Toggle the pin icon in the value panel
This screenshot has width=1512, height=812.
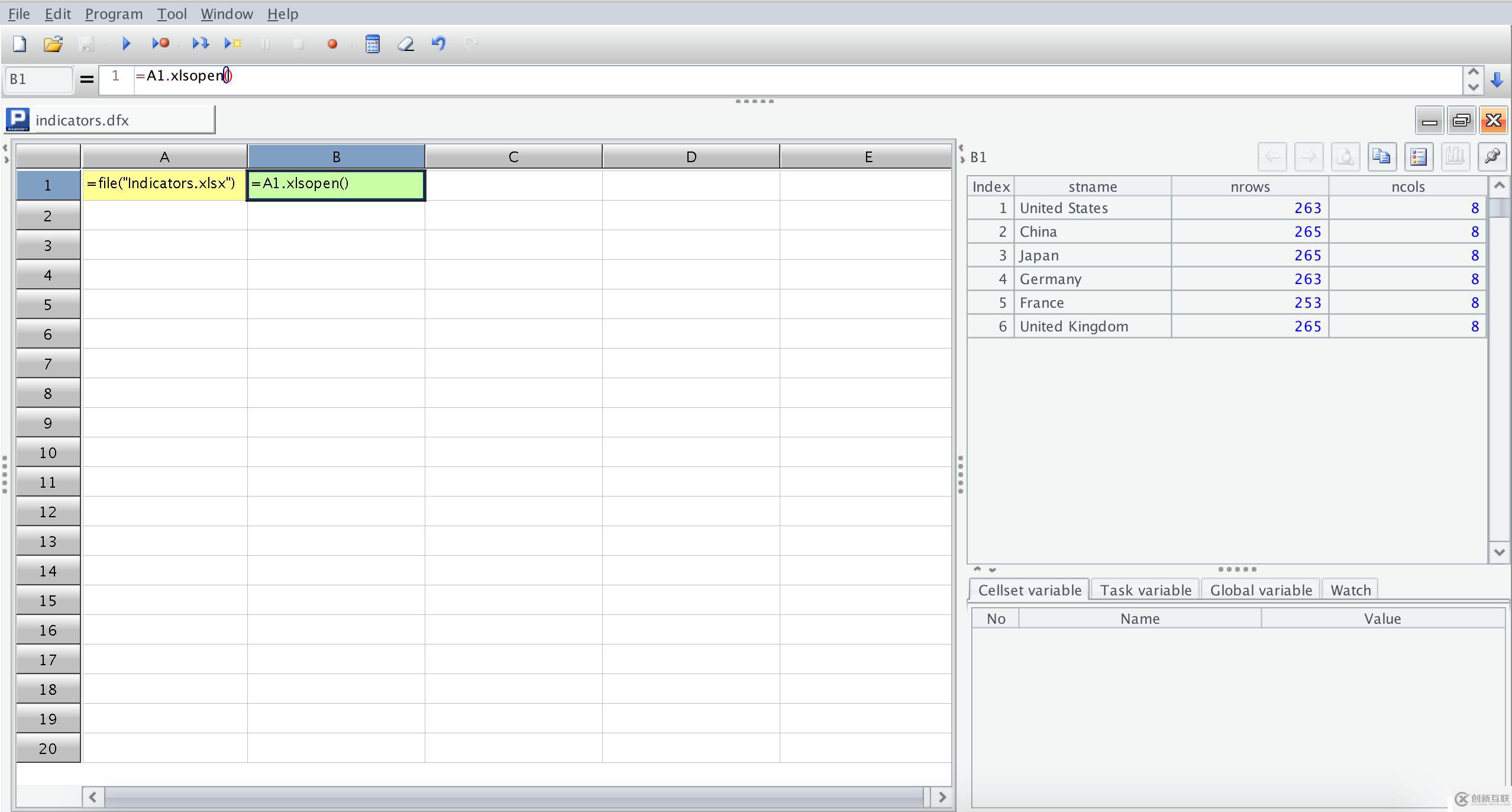pyautogui.click(x=1492, y=157)
